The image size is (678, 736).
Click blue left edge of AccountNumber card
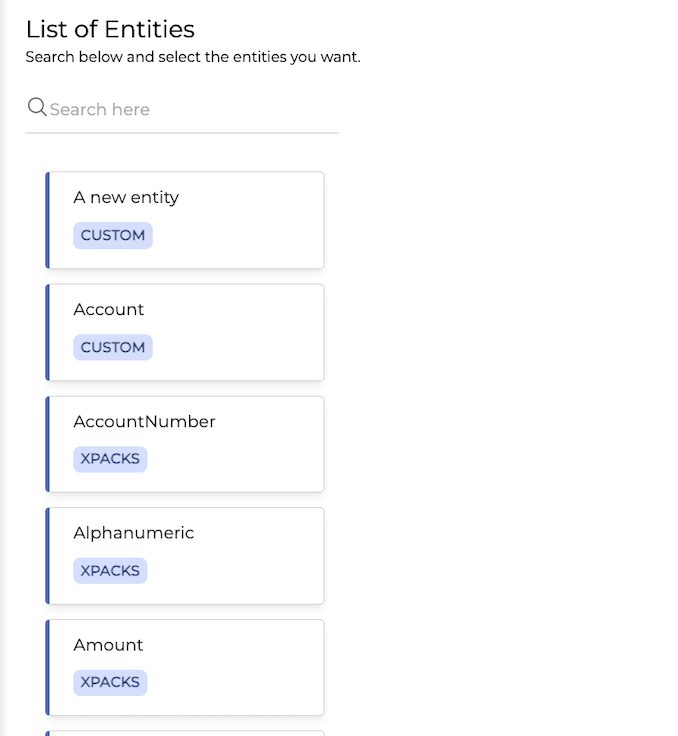[47, 444]
